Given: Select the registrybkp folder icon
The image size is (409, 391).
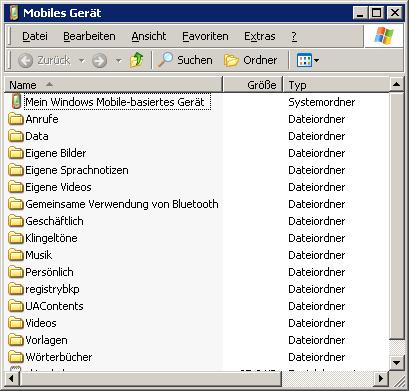Looking at the screenshot, I should point(16,289).
